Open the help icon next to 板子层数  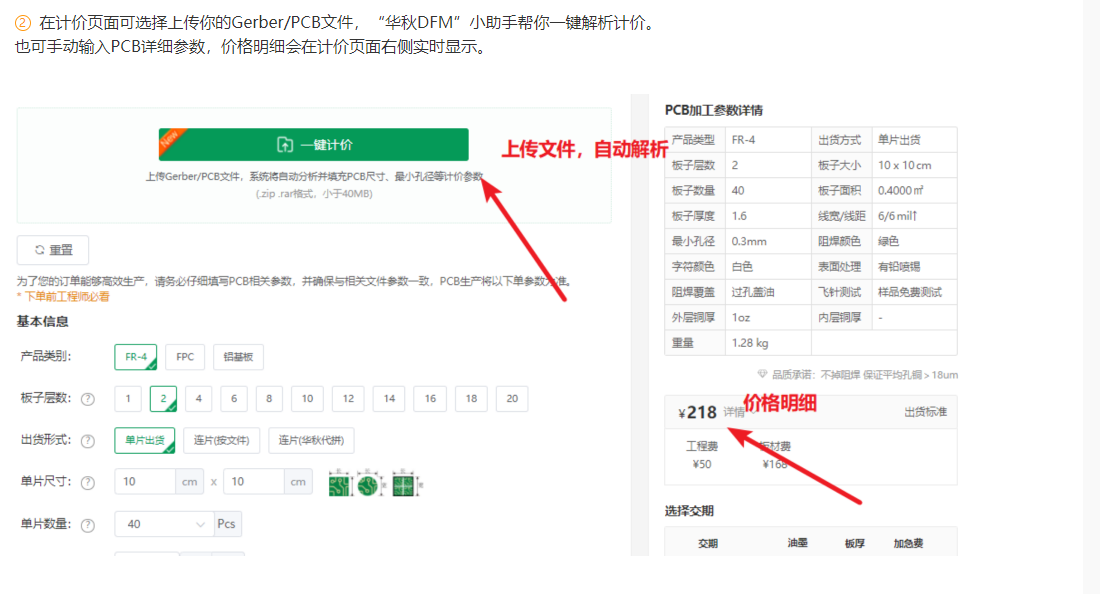tap(88, 398)
